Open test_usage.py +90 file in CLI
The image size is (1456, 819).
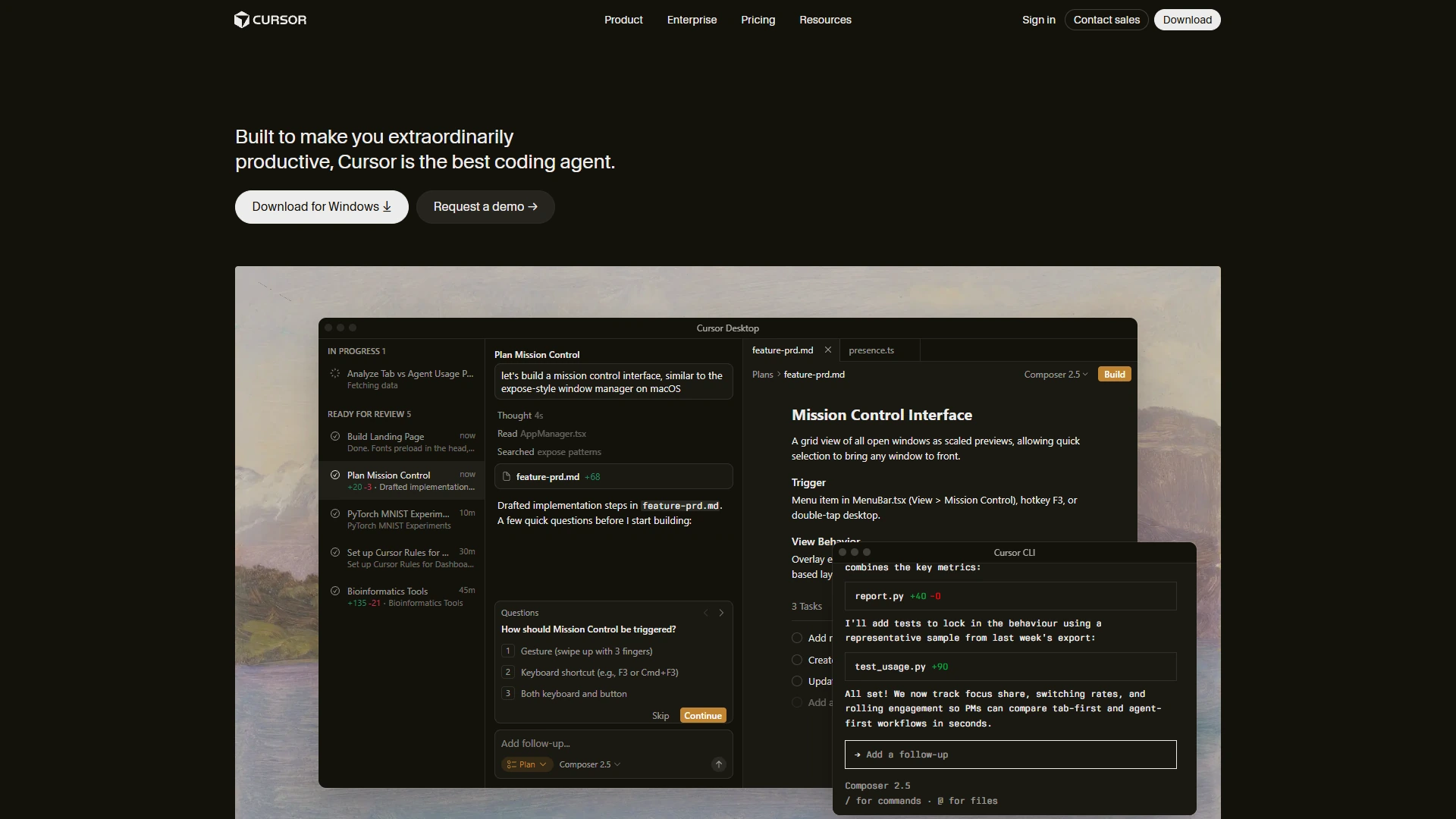(1010, 667)
